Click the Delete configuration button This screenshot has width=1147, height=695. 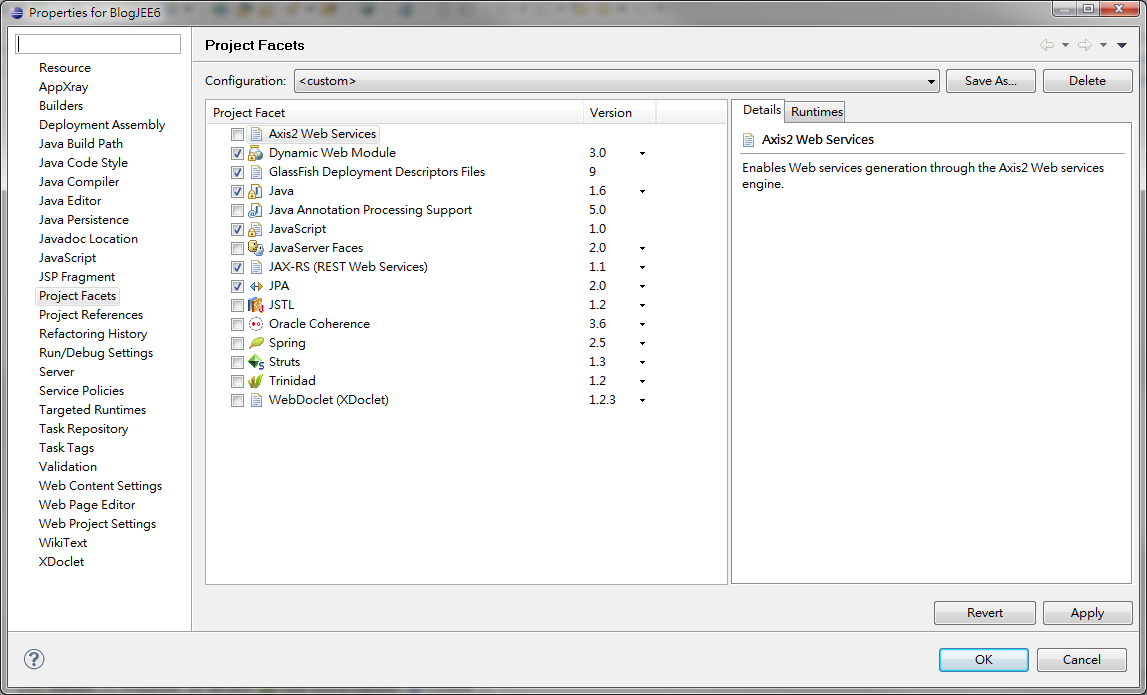[1087, 81]
